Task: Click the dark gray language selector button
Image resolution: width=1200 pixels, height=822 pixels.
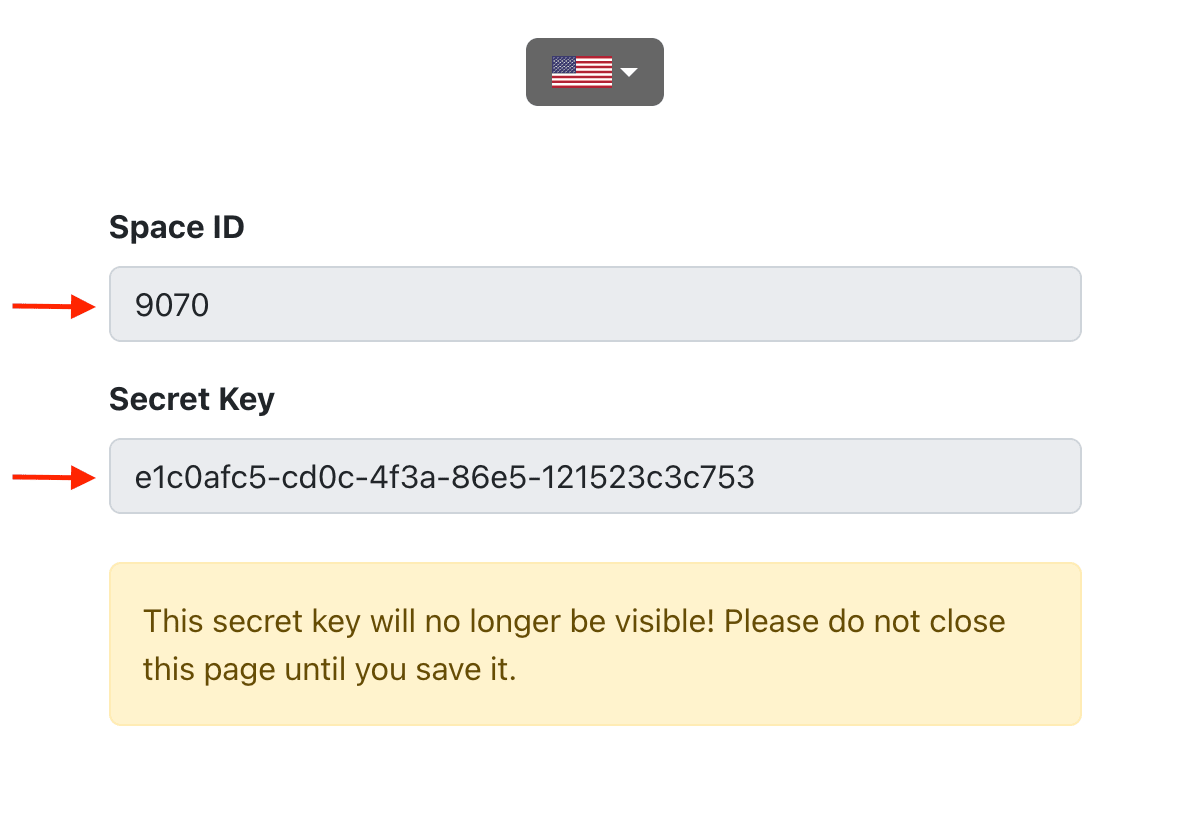Action: pos(595,71)
